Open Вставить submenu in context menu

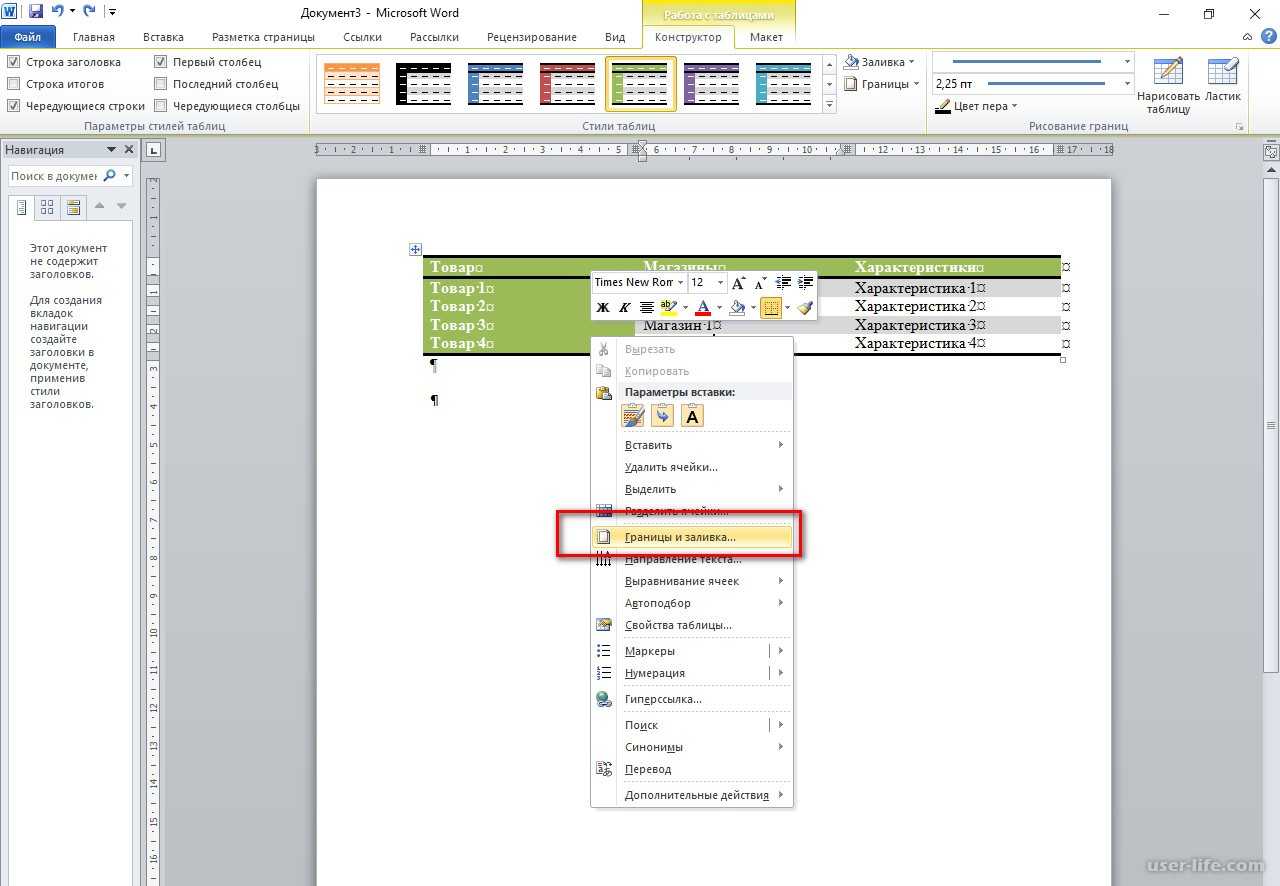point(692,445)
